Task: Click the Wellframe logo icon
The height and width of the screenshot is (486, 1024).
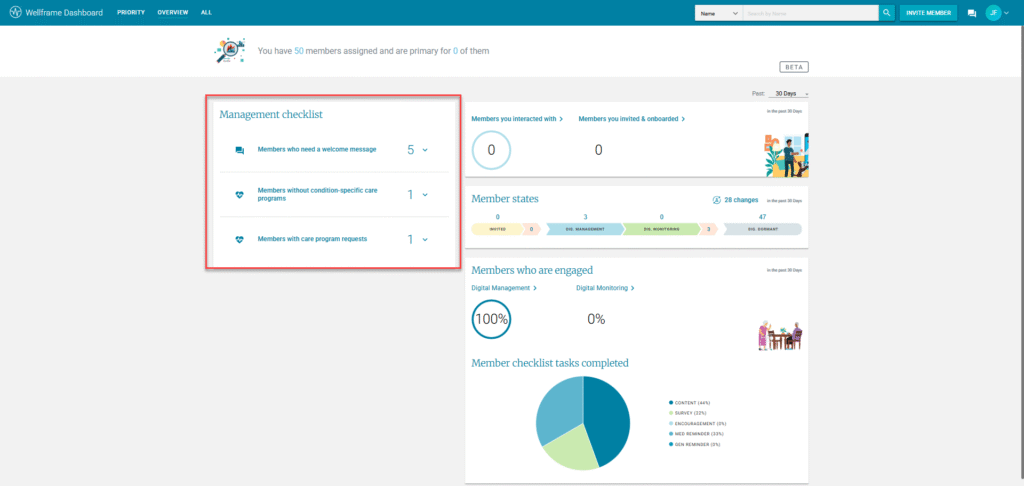Action: point(15,13)
